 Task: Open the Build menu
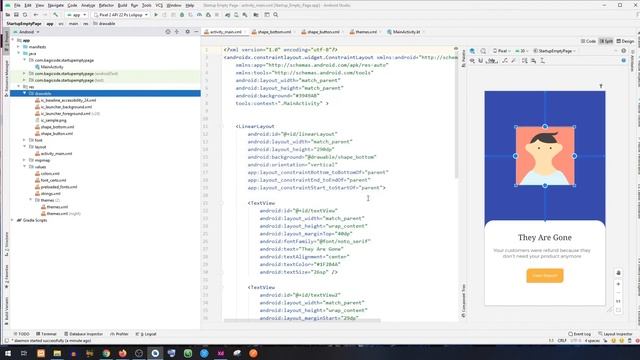[x=122, y=5]
